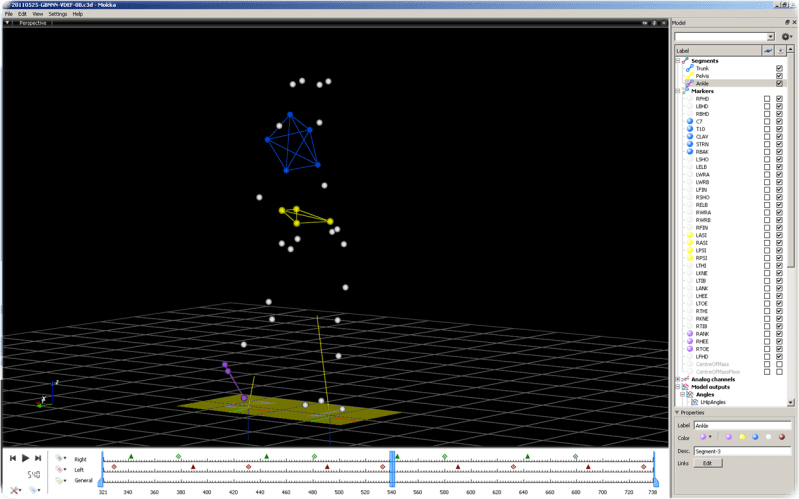Viewport: 799px width, 499px height.
Task: Enable trajectory for RBAK marker
Action: coord(767,152)
